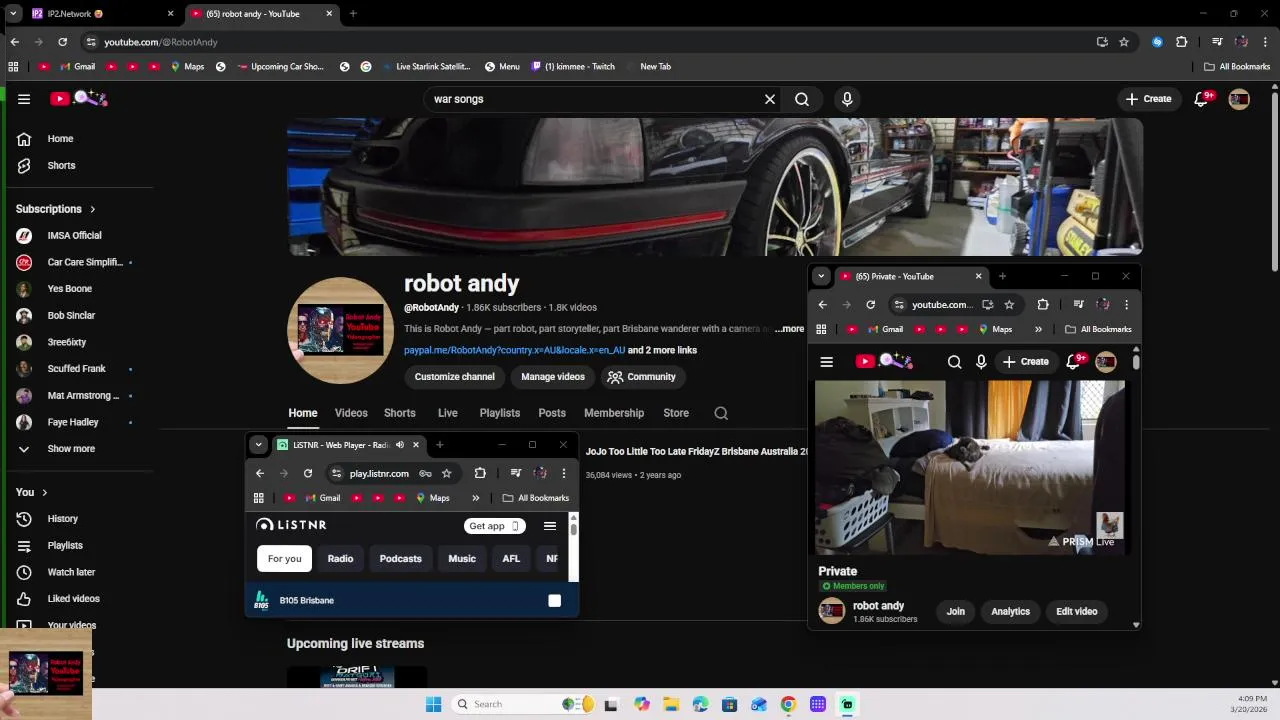Image resolution: width=1280 pixels, height=720 pixels.
Task: Click Create in the main YouTube window
Action: [x=1148, y=99]
